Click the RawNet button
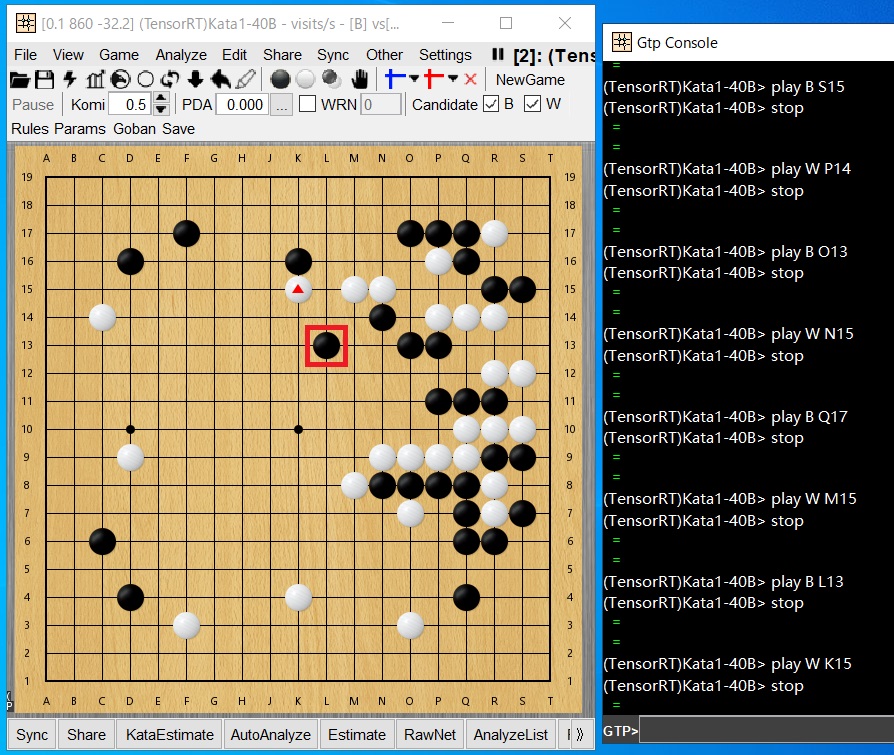This screenshot has height=755, width=894. [x=430, y=734]
